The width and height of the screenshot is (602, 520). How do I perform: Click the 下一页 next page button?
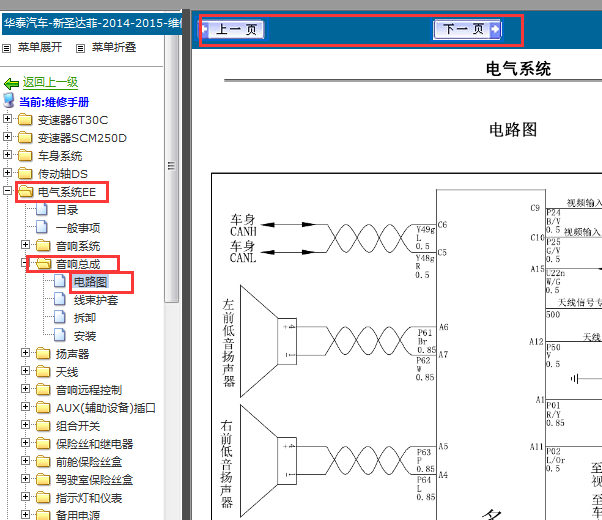point(467,29)
